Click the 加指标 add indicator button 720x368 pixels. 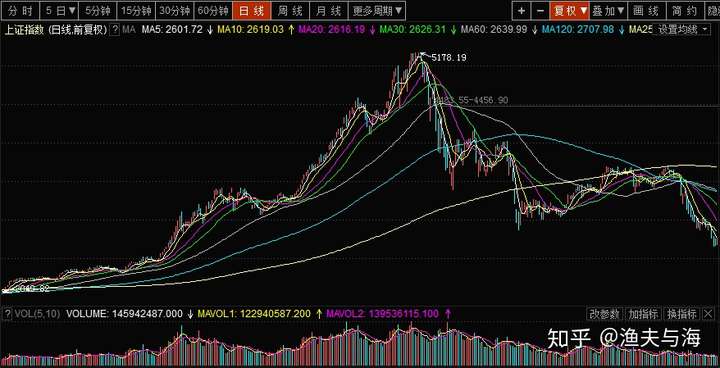point(644,314)
